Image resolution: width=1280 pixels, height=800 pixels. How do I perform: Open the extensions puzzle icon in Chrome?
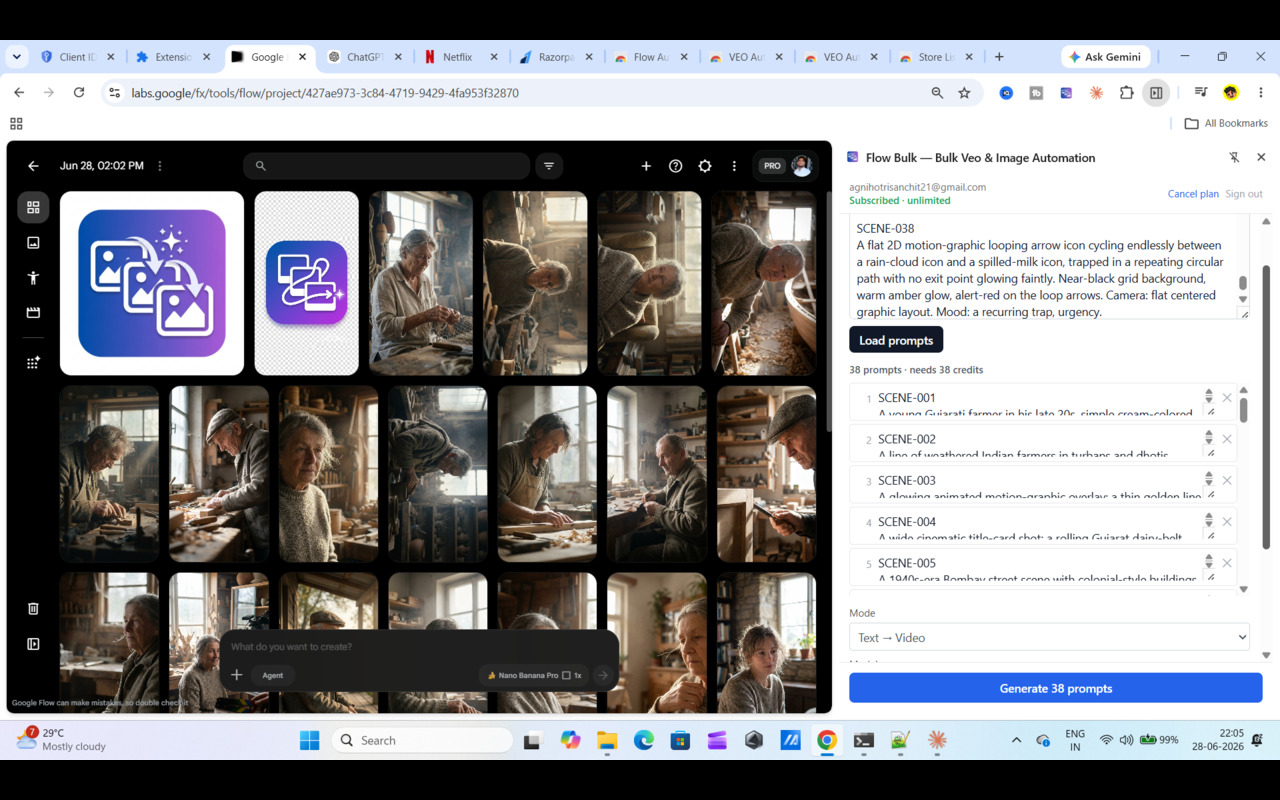pyautogui.click(x=1126, y=92)
